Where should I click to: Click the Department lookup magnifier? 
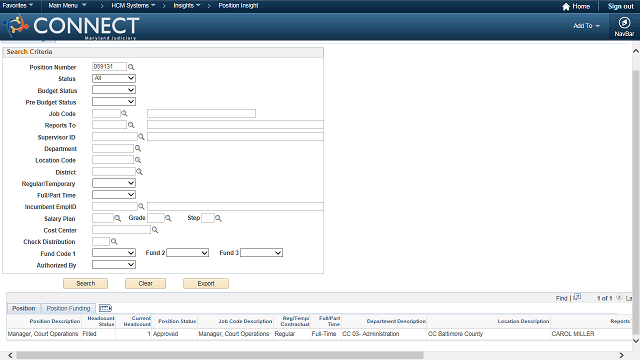(138, 148)
